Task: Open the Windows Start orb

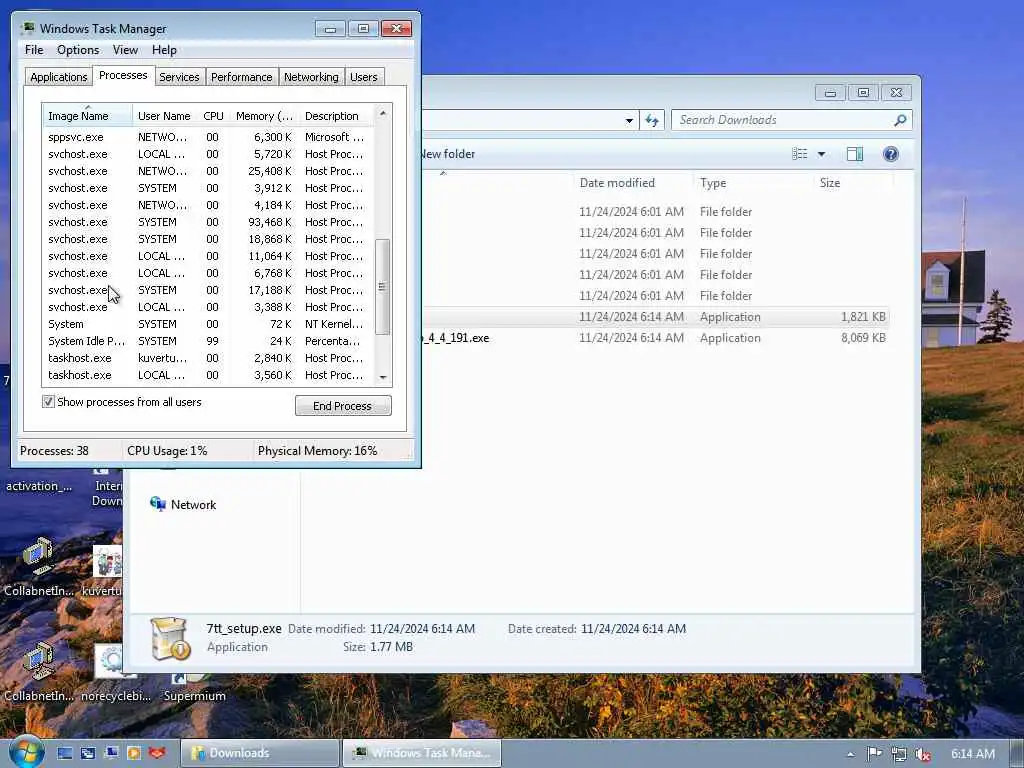Action: [26, 752]
